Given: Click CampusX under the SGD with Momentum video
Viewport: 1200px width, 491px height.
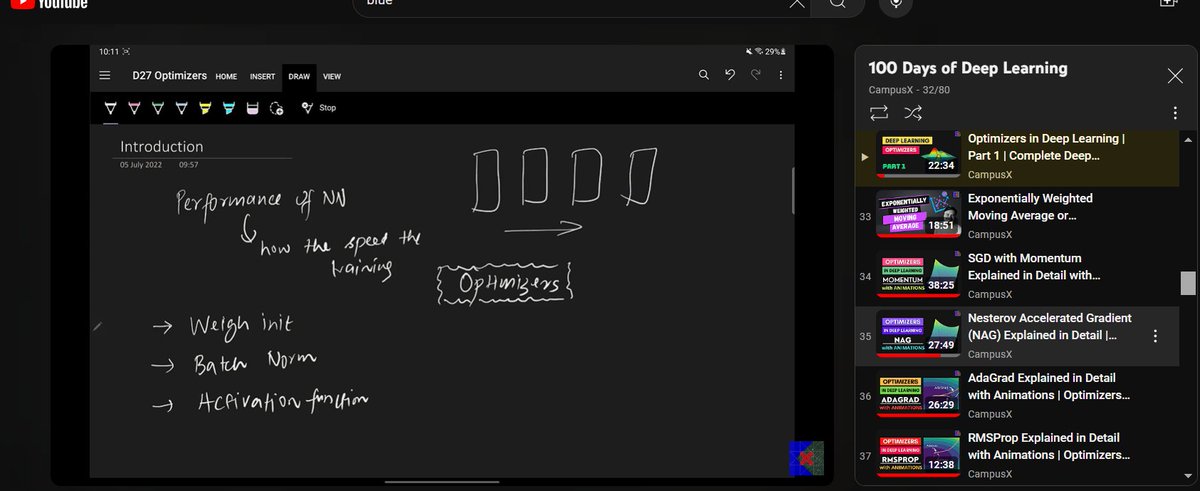Looking at the screenshot, I should pyautogui.click(x=988, y=294).
